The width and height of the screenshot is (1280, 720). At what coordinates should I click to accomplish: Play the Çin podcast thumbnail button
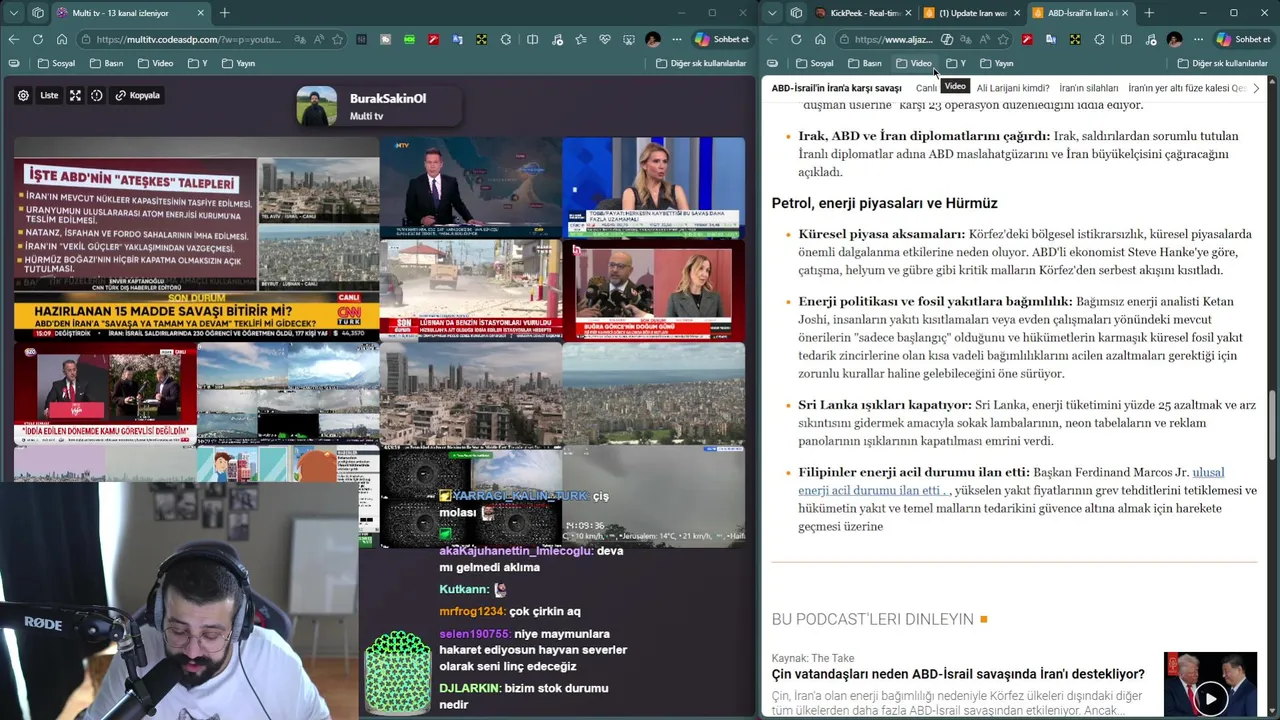coord(1210,699)
